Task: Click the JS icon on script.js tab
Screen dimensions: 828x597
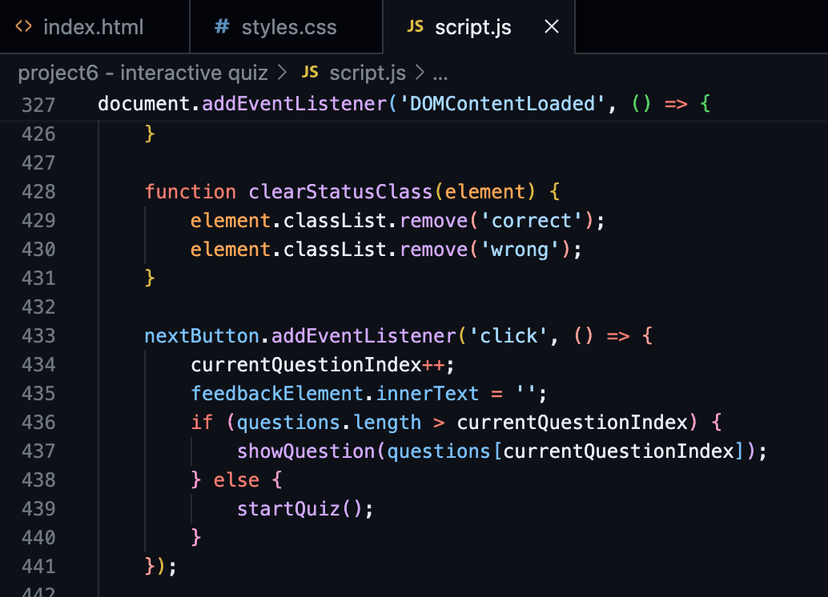Action: pyautogui.click(x=415, y=27)
